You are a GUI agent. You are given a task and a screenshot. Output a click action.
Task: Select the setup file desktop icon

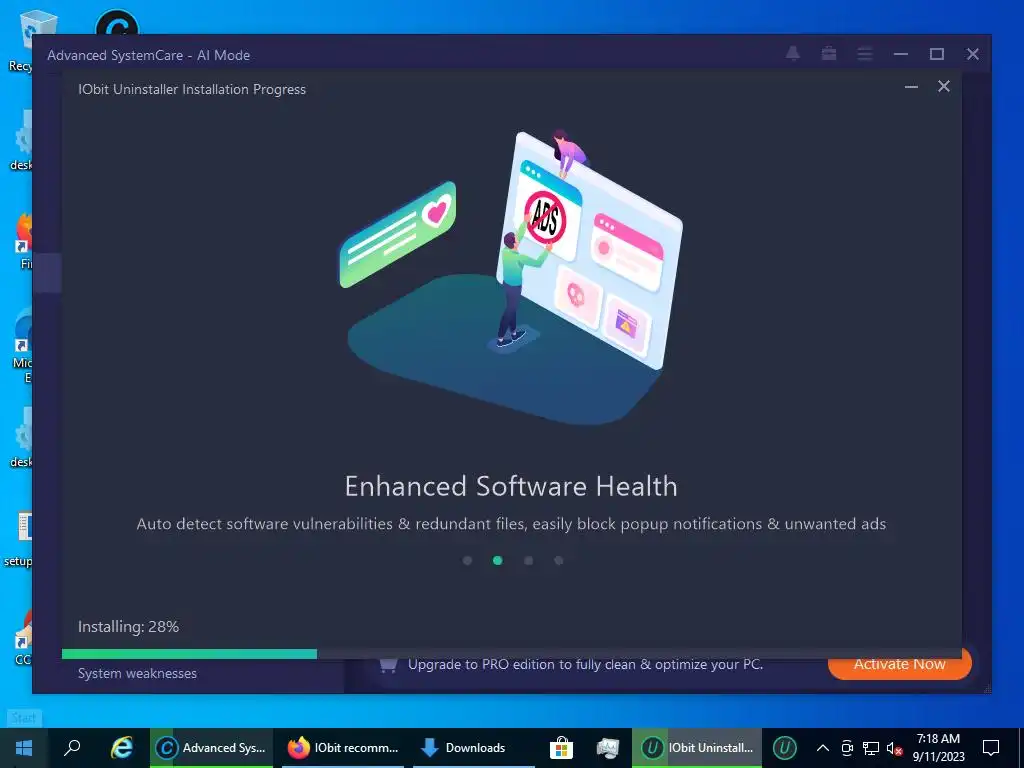pyautogui.click(x=18, y=539)
